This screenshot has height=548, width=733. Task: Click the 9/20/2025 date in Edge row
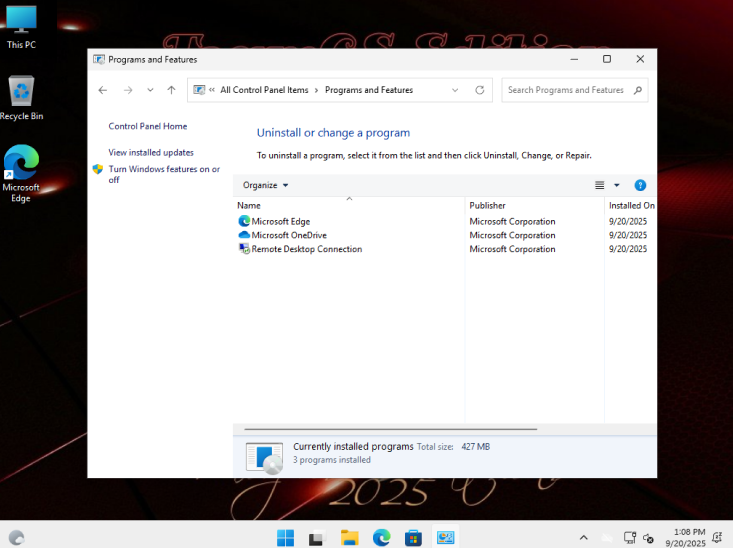pos(628,221)
